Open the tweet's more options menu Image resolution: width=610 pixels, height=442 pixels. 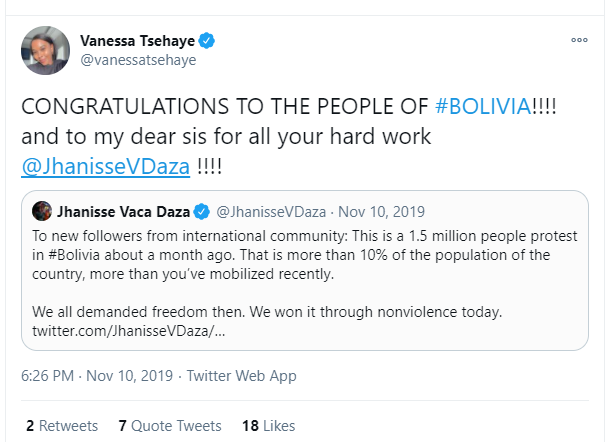[579, 41]
